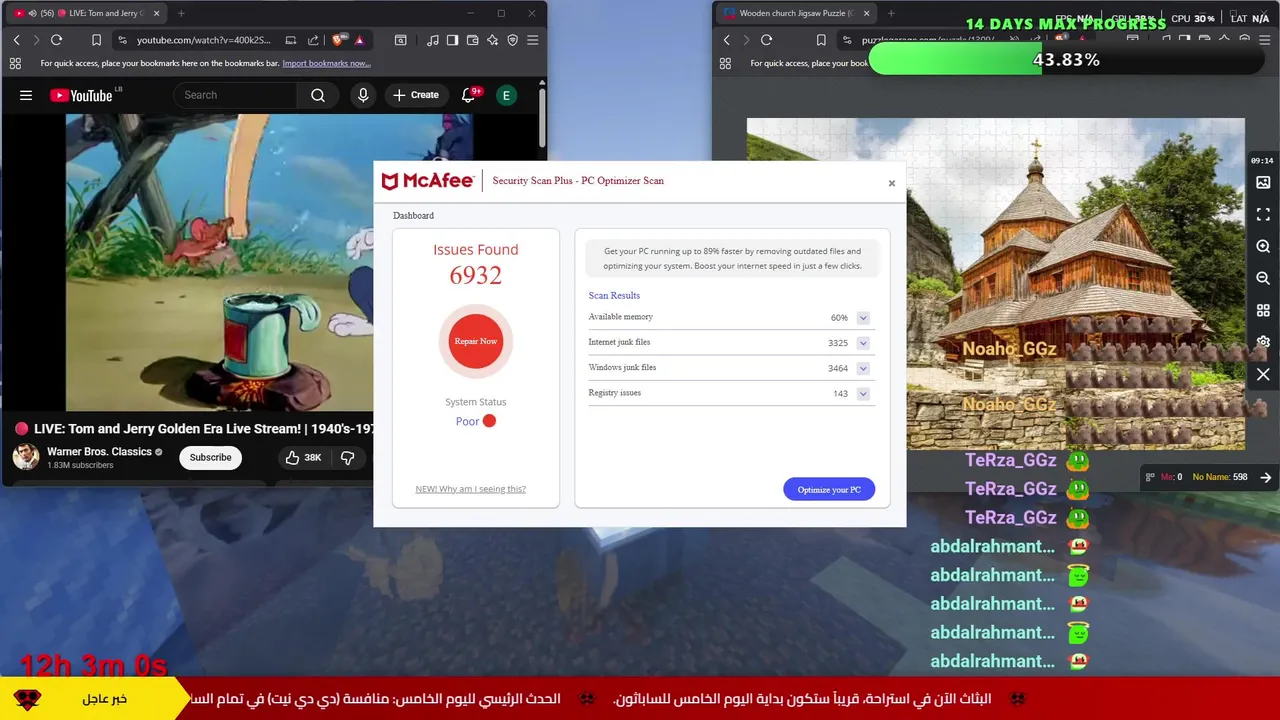Open the YouTube browser's hamburger main menu
Image resolution: width=1280 pixels, height=720 pixels.
(532, 40)
